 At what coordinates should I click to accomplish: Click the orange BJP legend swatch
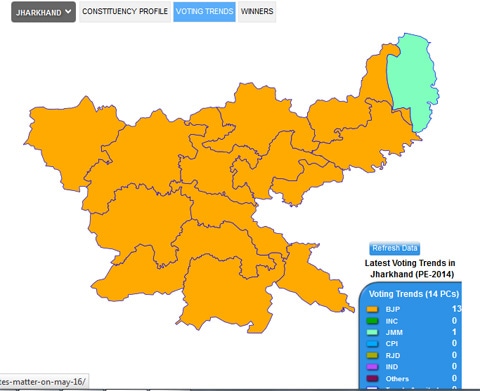(372, 309)
